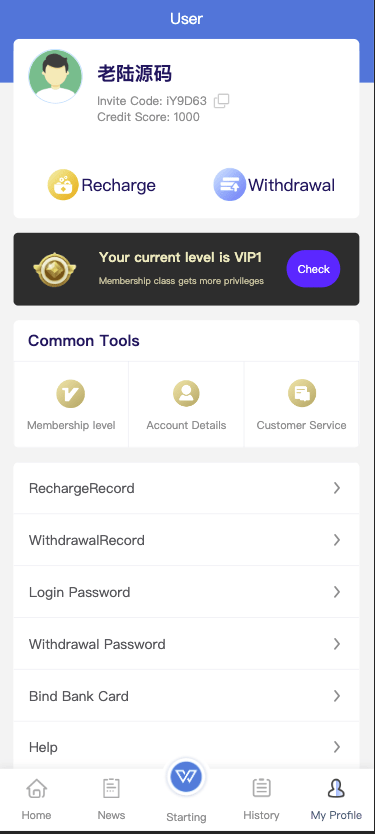Viewport: 375px width, 834px height.
Task: Switch to the Home tab
Action: (x=37, y=799)
